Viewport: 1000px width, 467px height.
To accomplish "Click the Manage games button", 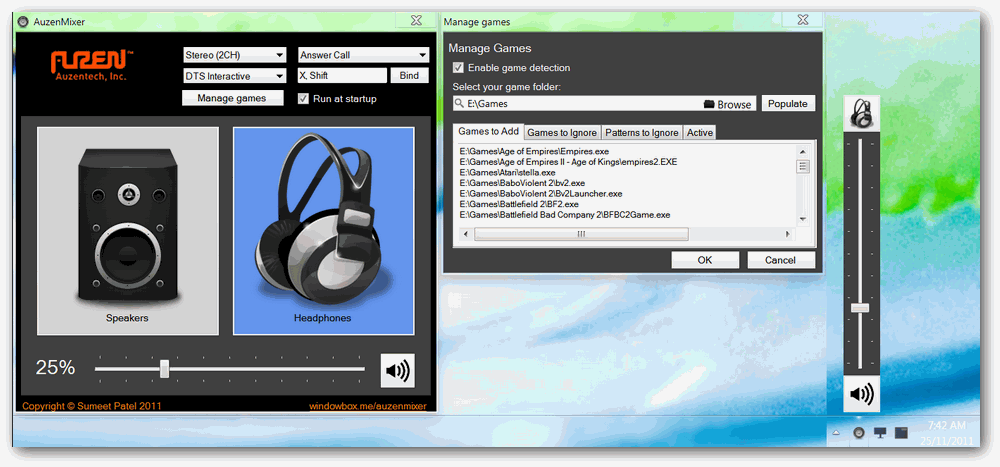I will click(232, 98).
